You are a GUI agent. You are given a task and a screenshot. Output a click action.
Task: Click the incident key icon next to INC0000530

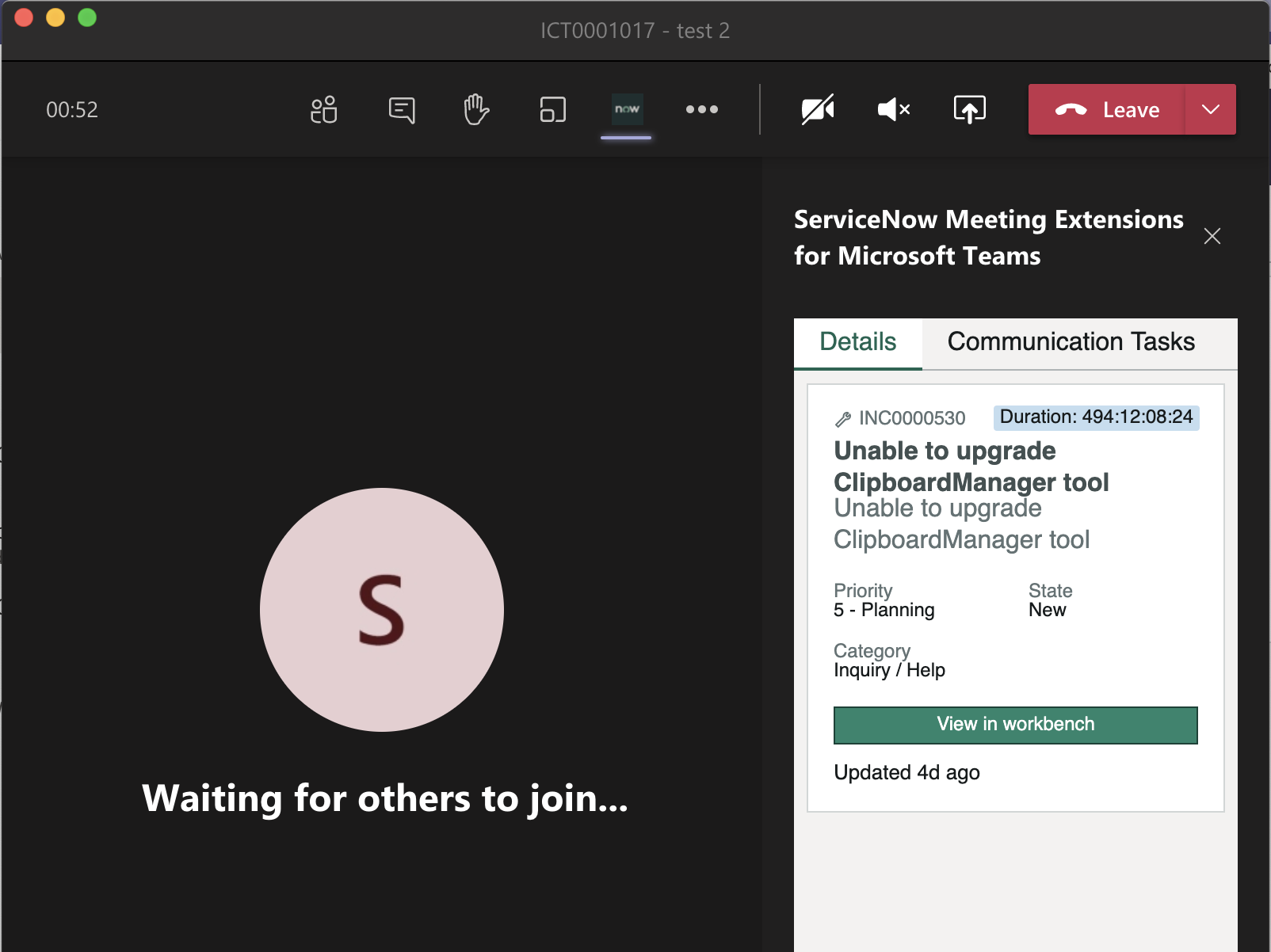(x=842, y=418)
